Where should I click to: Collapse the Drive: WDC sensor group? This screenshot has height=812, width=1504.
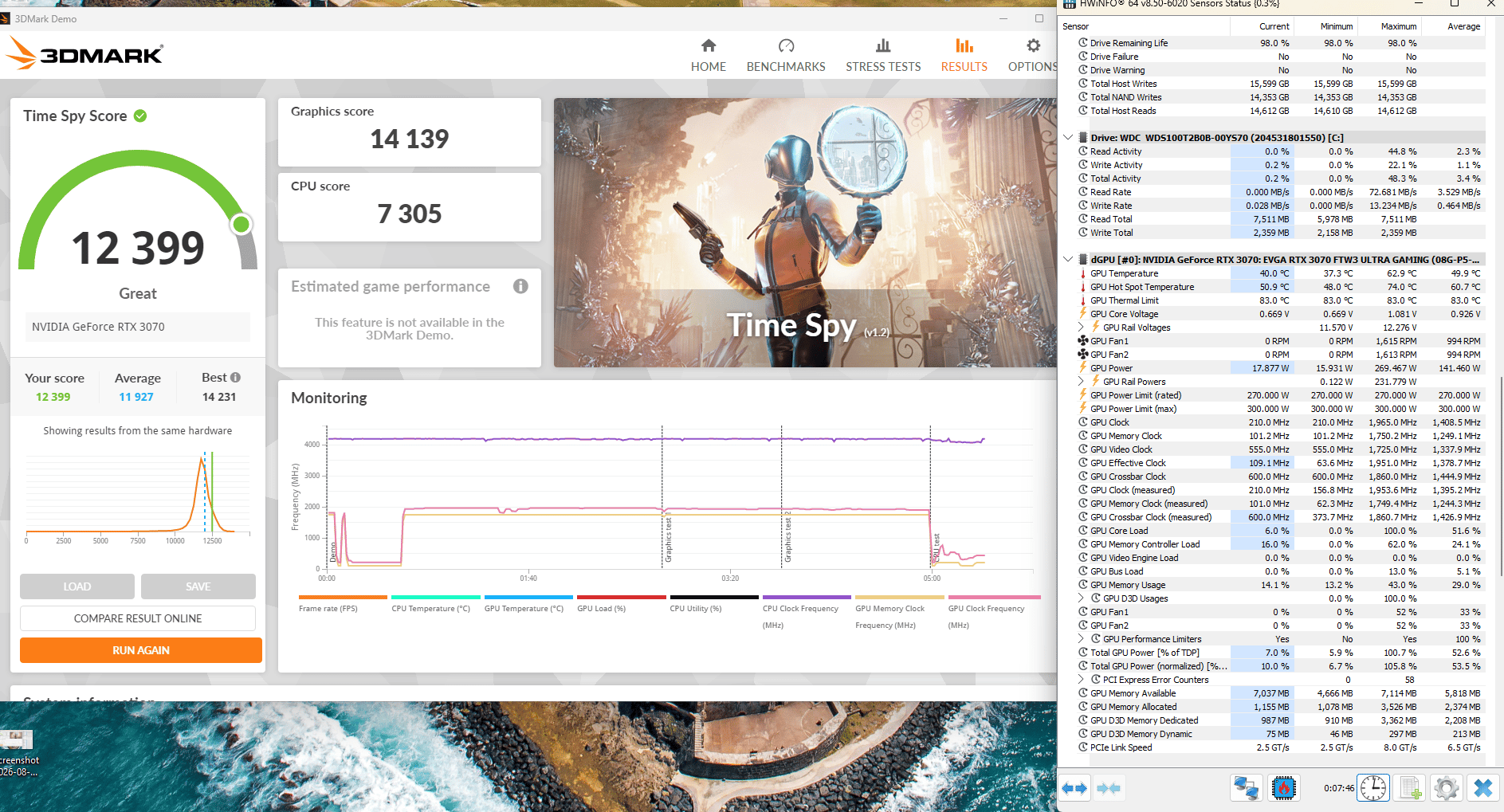[x=1068, y=138]
